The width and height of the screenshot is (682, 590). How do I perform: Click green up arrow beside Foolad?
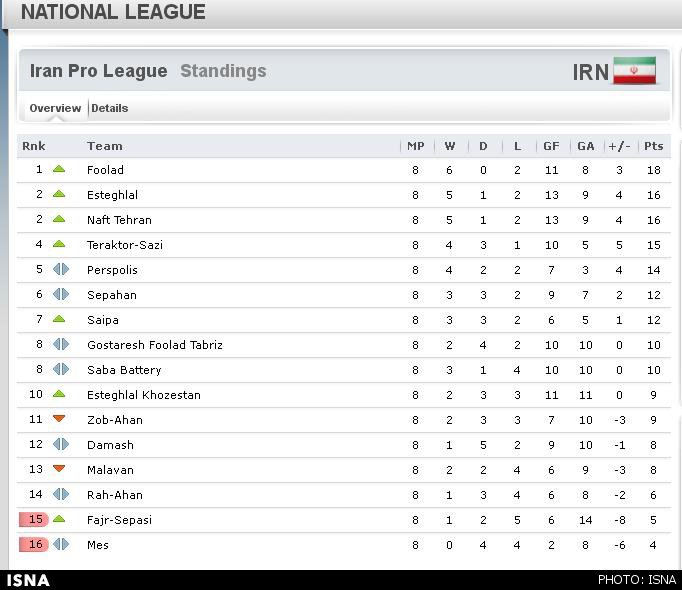pyautogui.click(x=59, y=170)
